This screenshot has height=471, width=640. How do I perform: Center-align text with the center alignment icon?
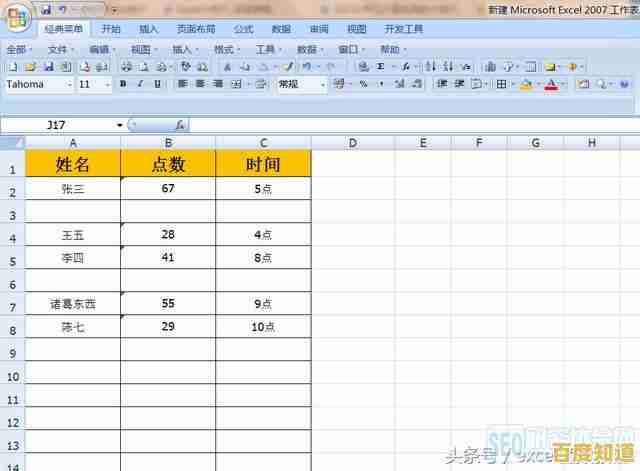(200, 84)
